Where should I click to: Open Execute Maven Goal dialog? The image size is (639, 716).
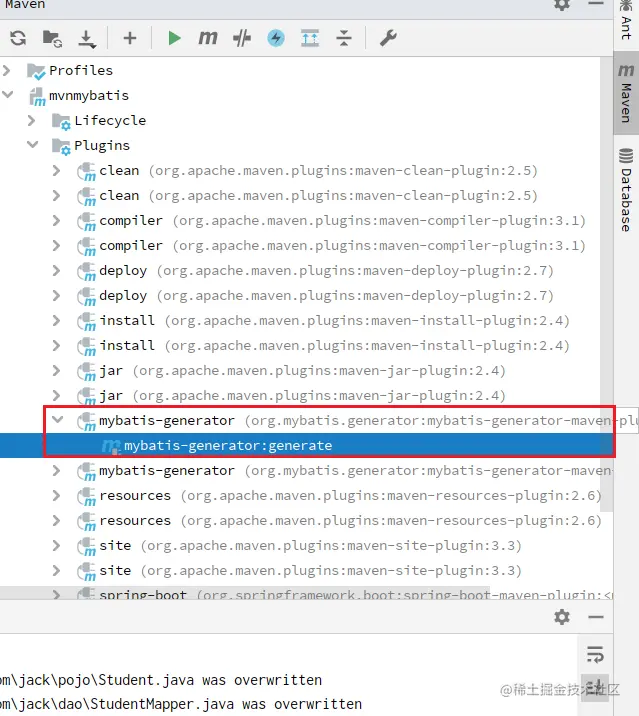[x=208, y=38]
